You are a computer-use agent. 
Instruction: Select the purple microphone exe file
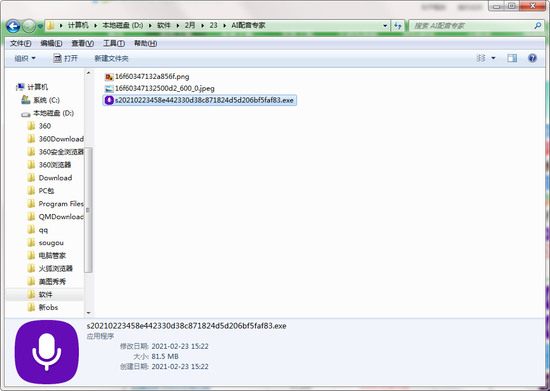click(200, 100)
